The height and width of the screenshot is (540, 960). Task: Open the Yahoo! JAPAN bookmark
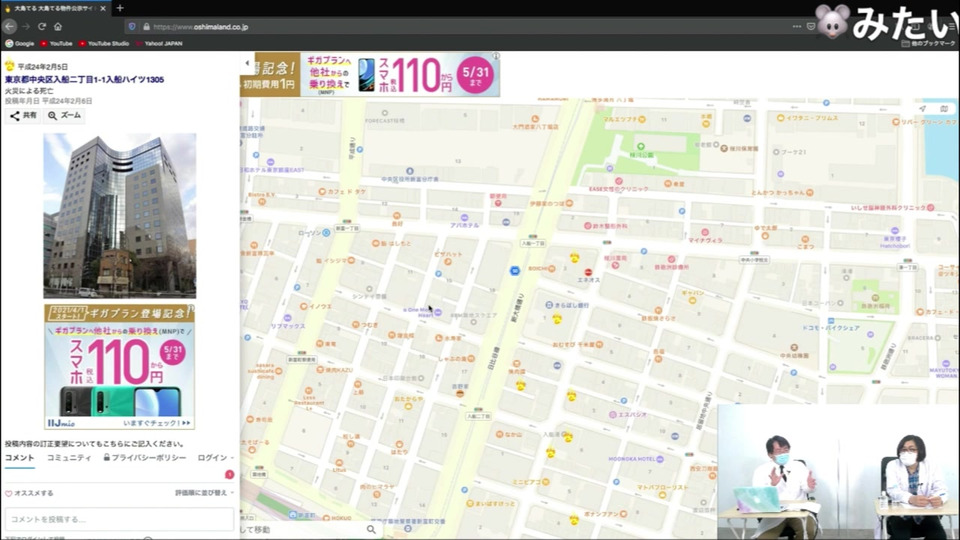[159, 43]
